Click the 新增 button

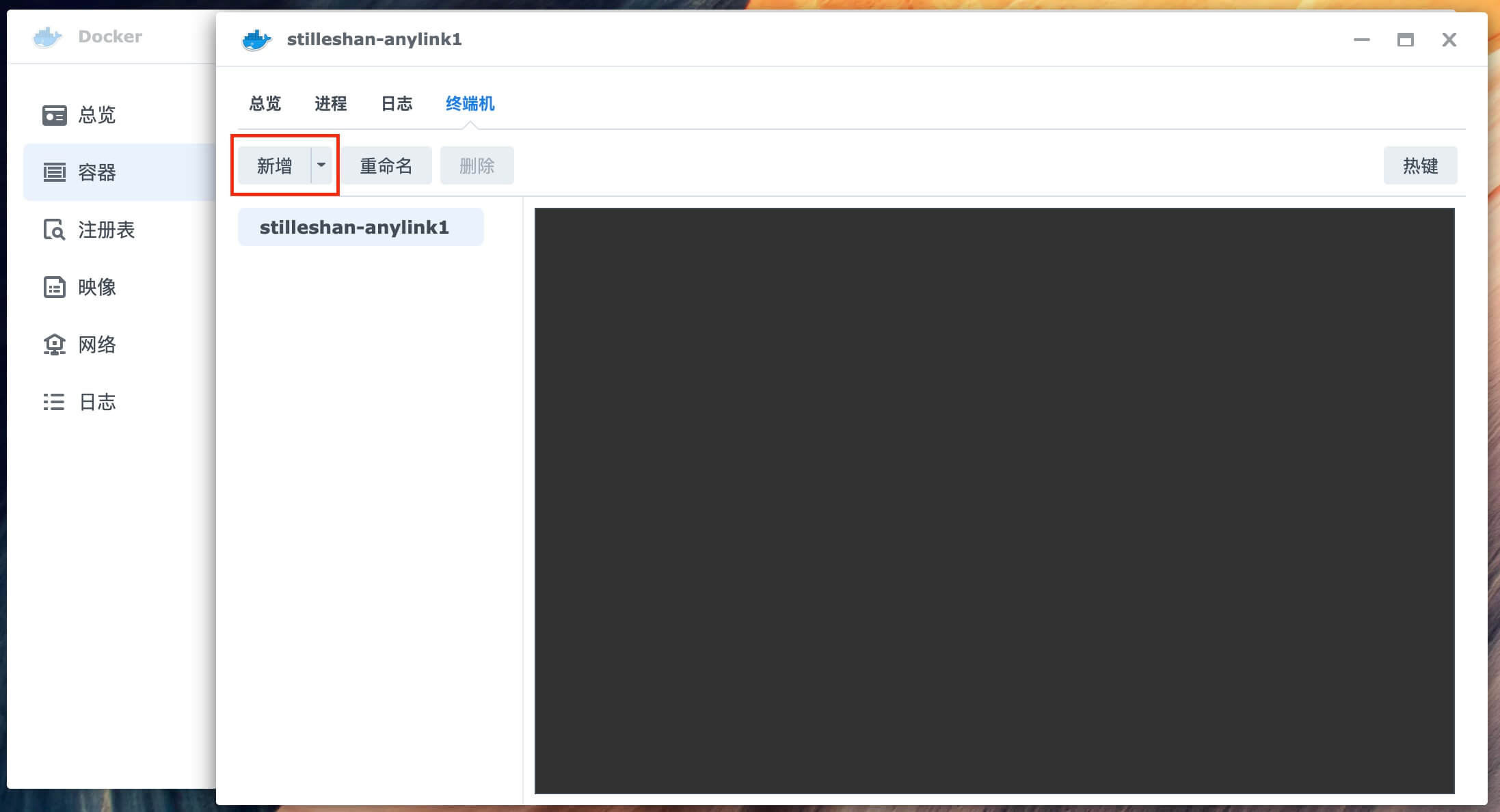[274, 165]
